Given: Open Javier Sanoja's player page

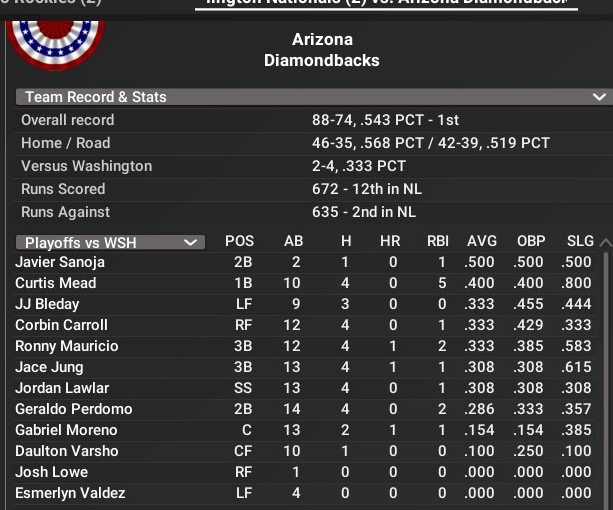Looking at the screenshot, I should coord(60,262).
